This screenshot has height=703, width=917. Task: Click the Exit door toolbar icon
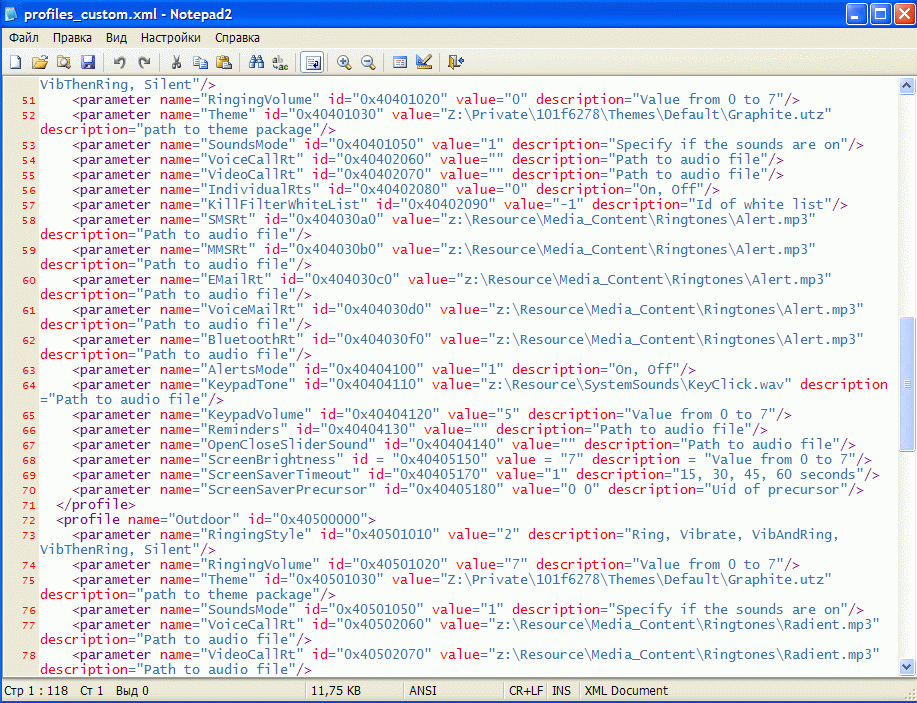tap(456, 62)
